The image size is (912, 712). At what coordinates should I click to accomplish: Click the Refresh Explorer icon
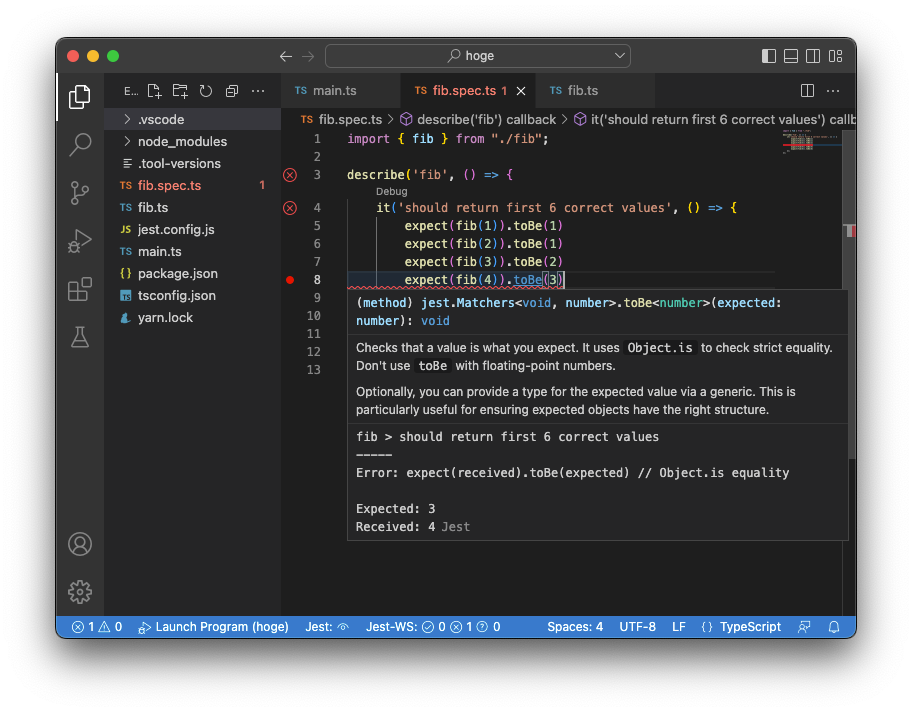pyautogui.click(x=206, y=91)
